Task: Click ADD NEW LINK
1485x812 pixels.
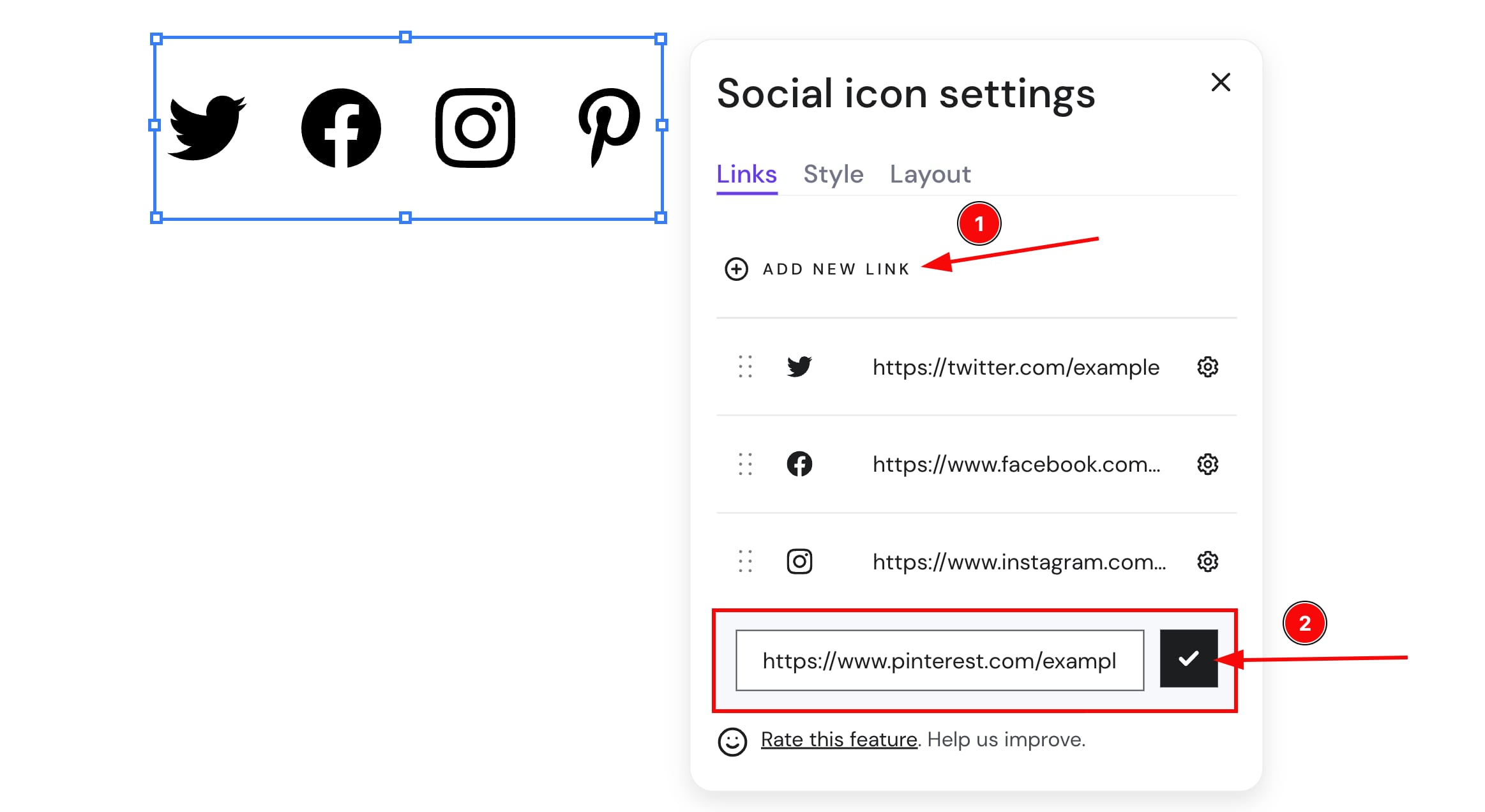Action: pyautogui.click(x=835, y=269)
